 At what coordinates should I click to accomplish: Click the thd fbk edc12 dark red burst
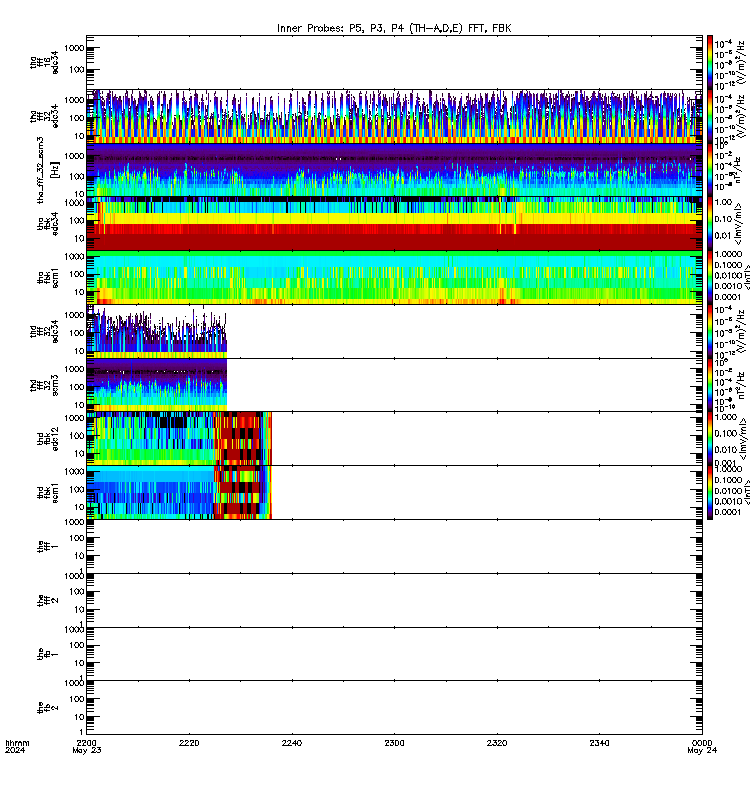240,439
